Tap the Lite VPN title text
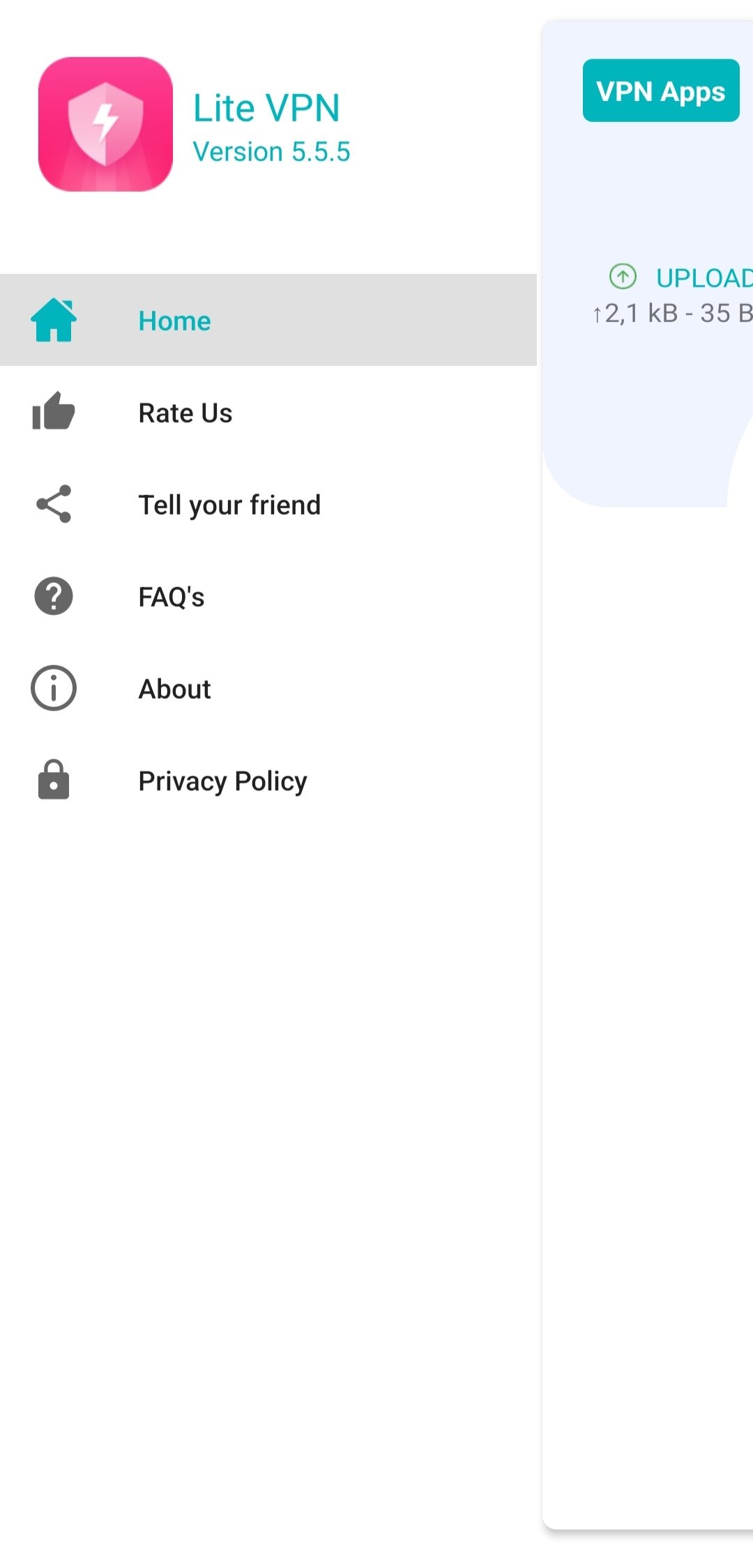Screen dimensions: 753x1568 266,108
